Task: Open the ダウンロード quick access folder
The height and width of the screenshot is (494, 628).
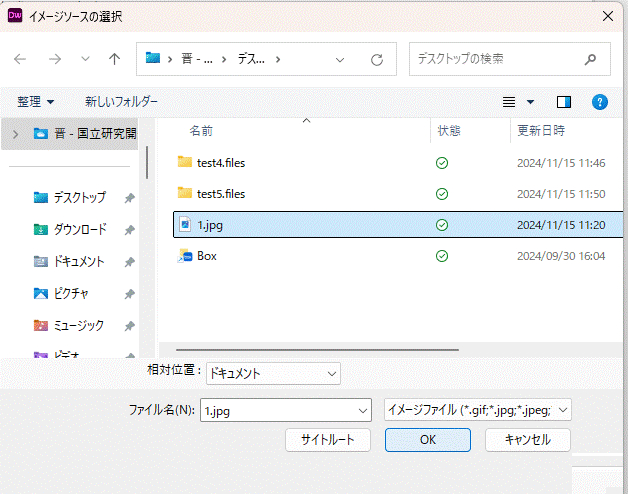Action: pyautogui.click(x=79, y=229)
